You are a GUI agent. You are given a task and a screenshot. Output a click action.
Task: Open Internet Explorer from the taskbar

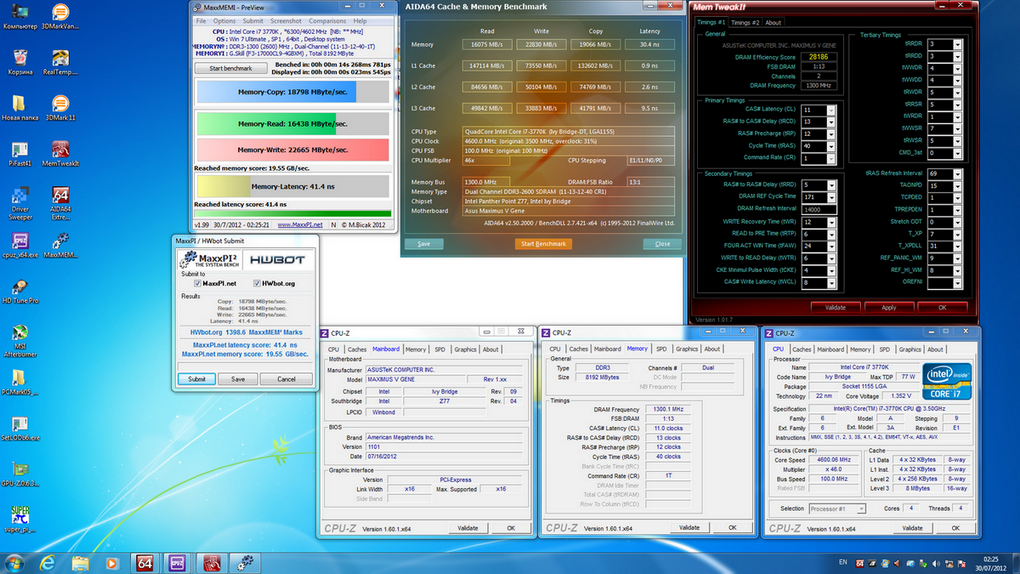[x=47, y=563]
